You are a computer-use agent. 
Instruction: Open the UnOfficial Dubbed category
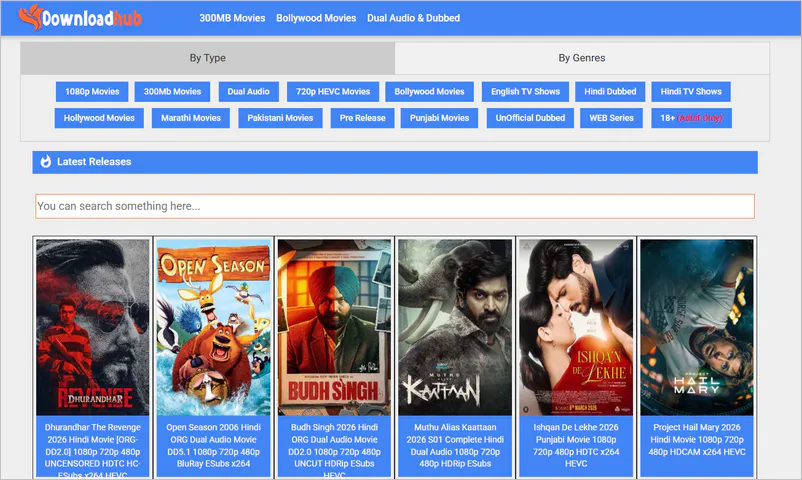pyautogui.click(x=530, y=118)
